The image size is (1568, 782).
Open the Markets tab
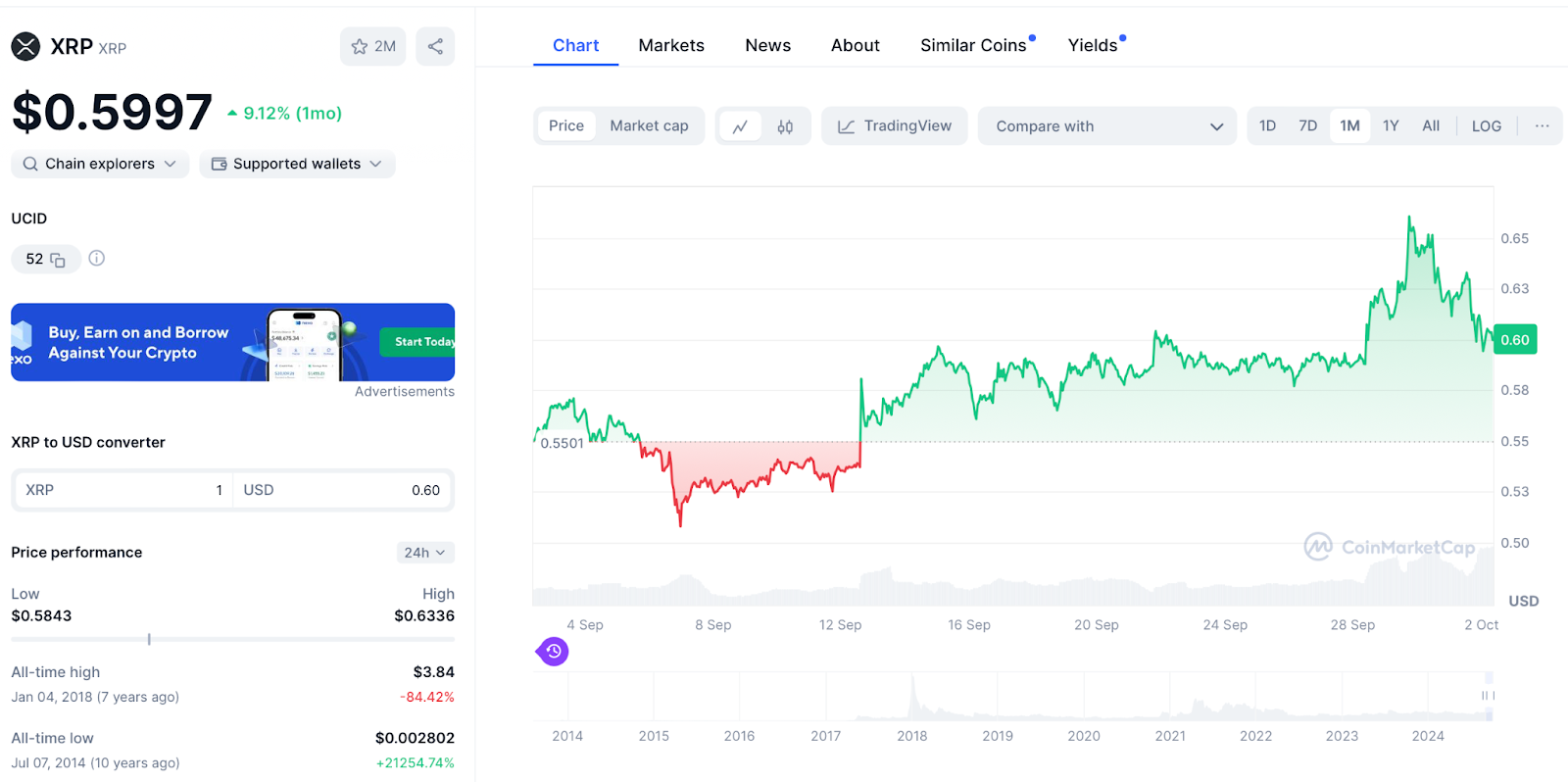click(x=671, y=45)
